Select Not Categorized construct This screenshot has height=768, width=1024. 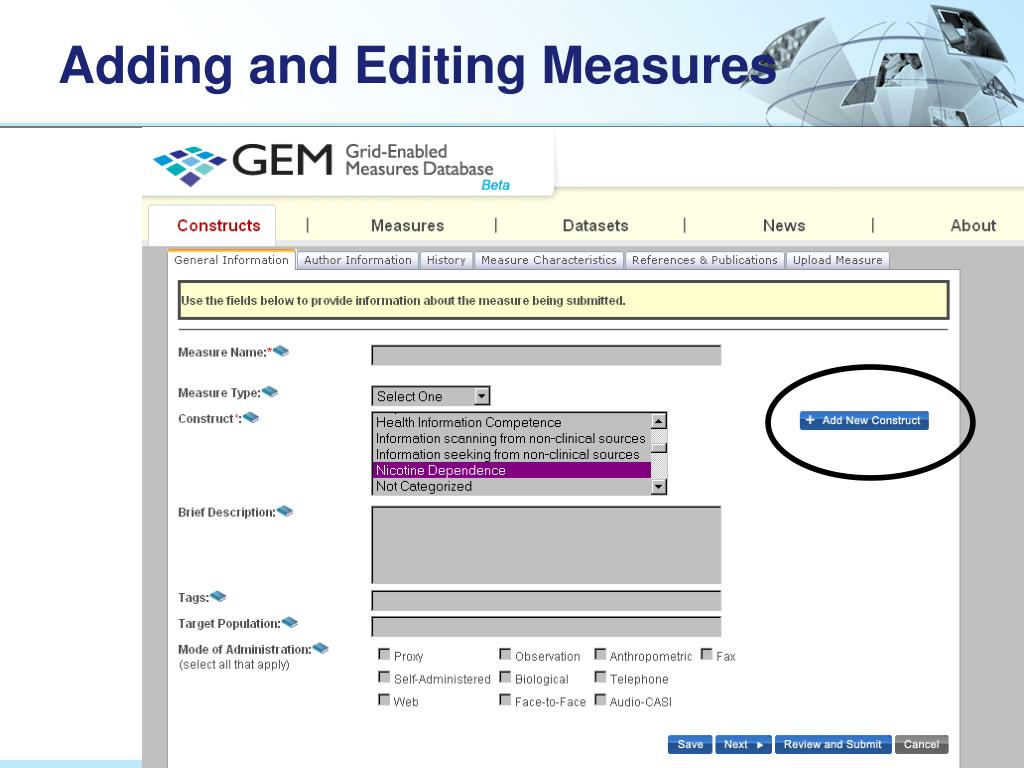point(512,486)
